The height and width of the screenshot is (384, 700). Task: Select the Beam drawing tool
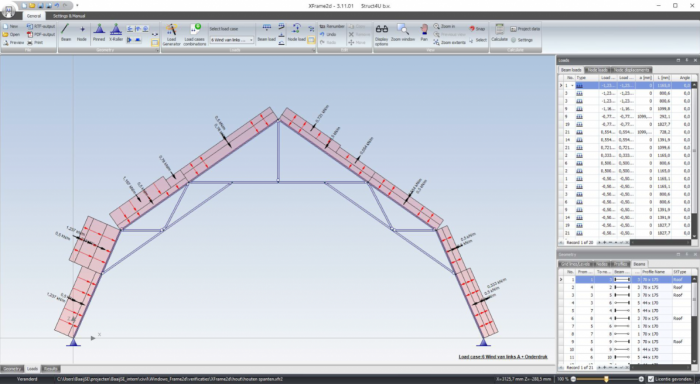pos(66,33)
